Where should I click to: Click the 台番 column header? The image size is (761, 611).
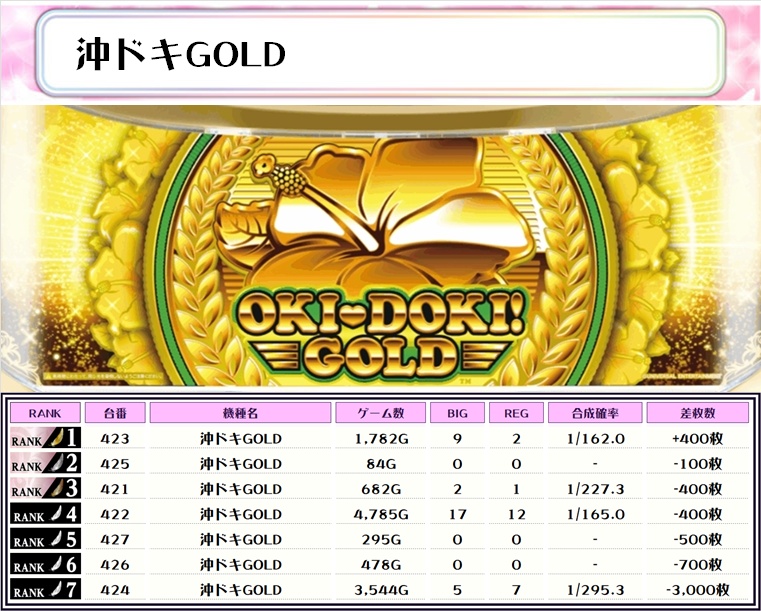(x=115, y=413)
